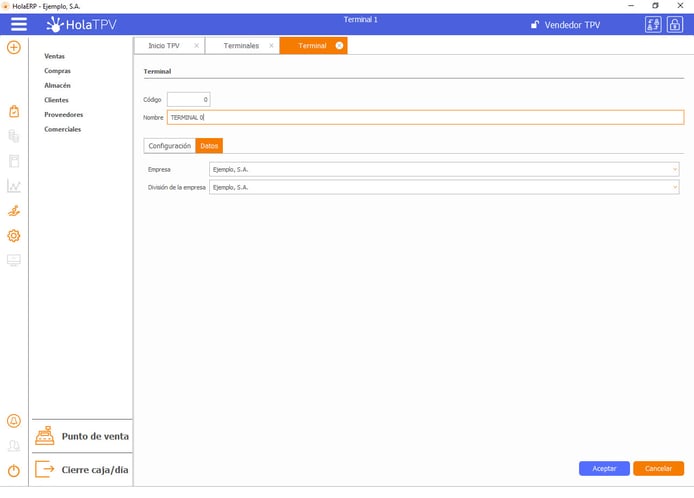Open the stacked documents sidebar icon
This screenshot has height=498, width=694.
[14, 136]
